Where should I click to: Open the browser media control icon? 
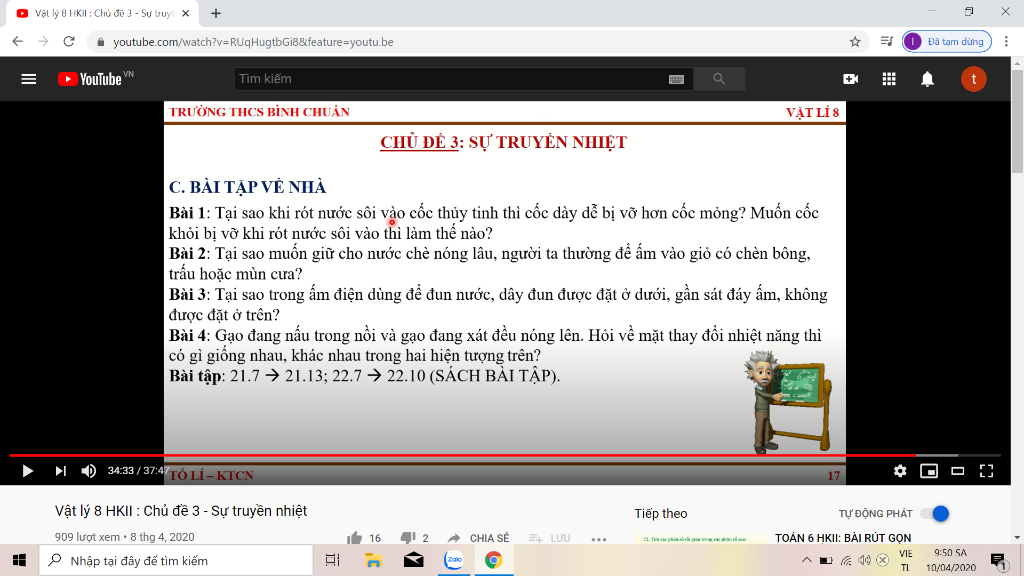click(886, 42)
